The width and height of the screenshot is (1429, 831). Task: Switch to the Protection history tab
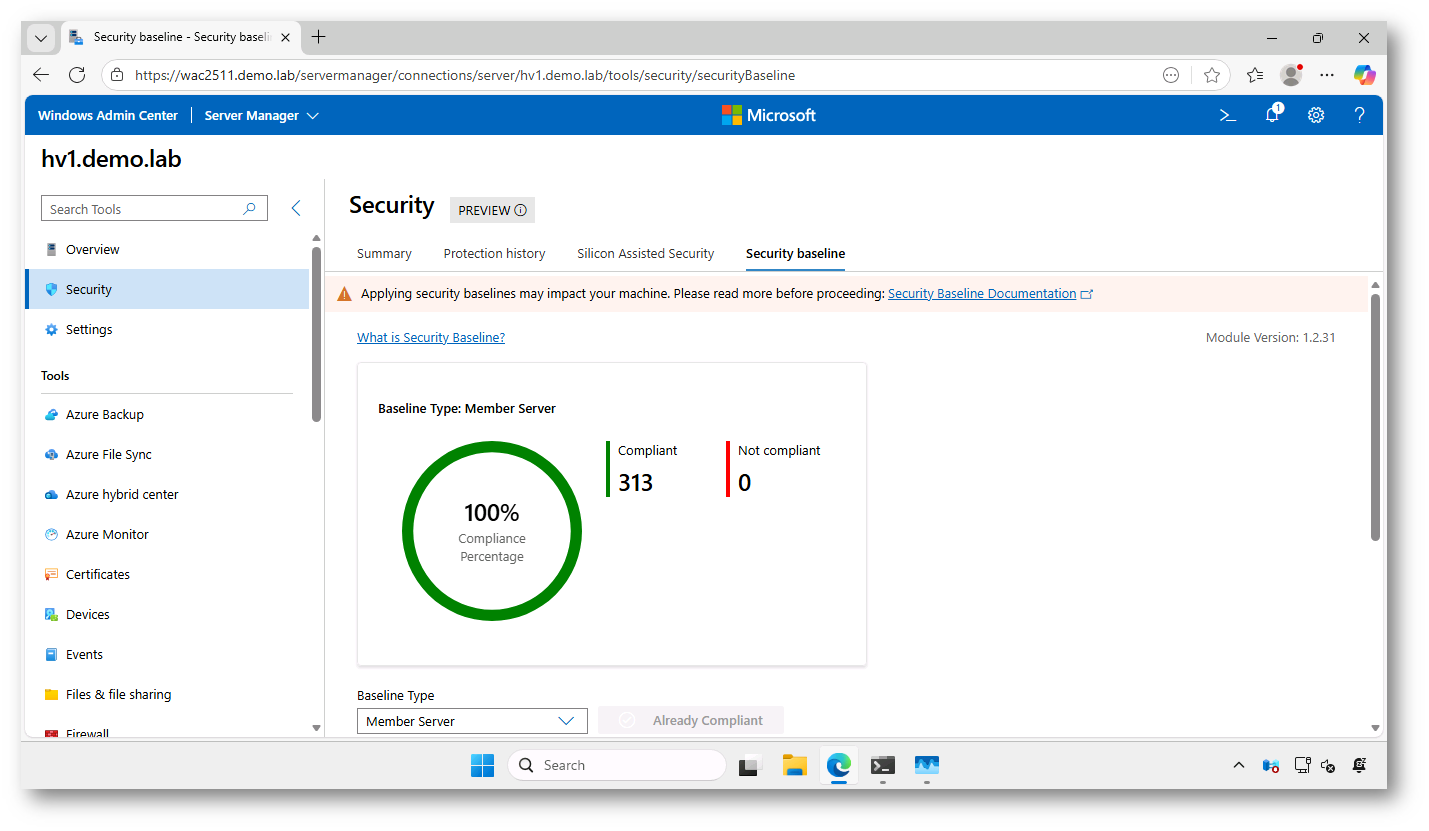495,254
